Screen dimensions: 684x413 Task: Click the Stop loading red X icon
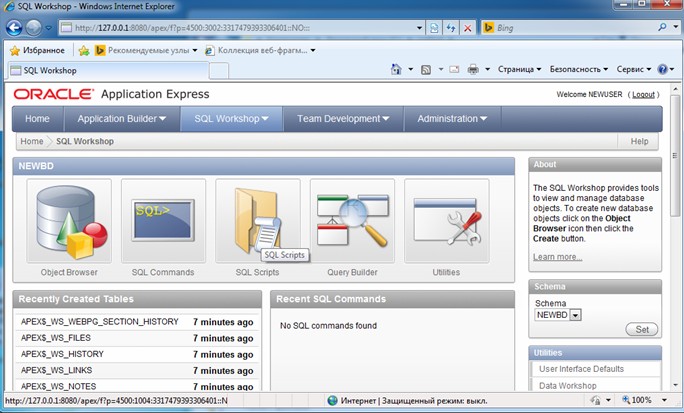(468, 28)
